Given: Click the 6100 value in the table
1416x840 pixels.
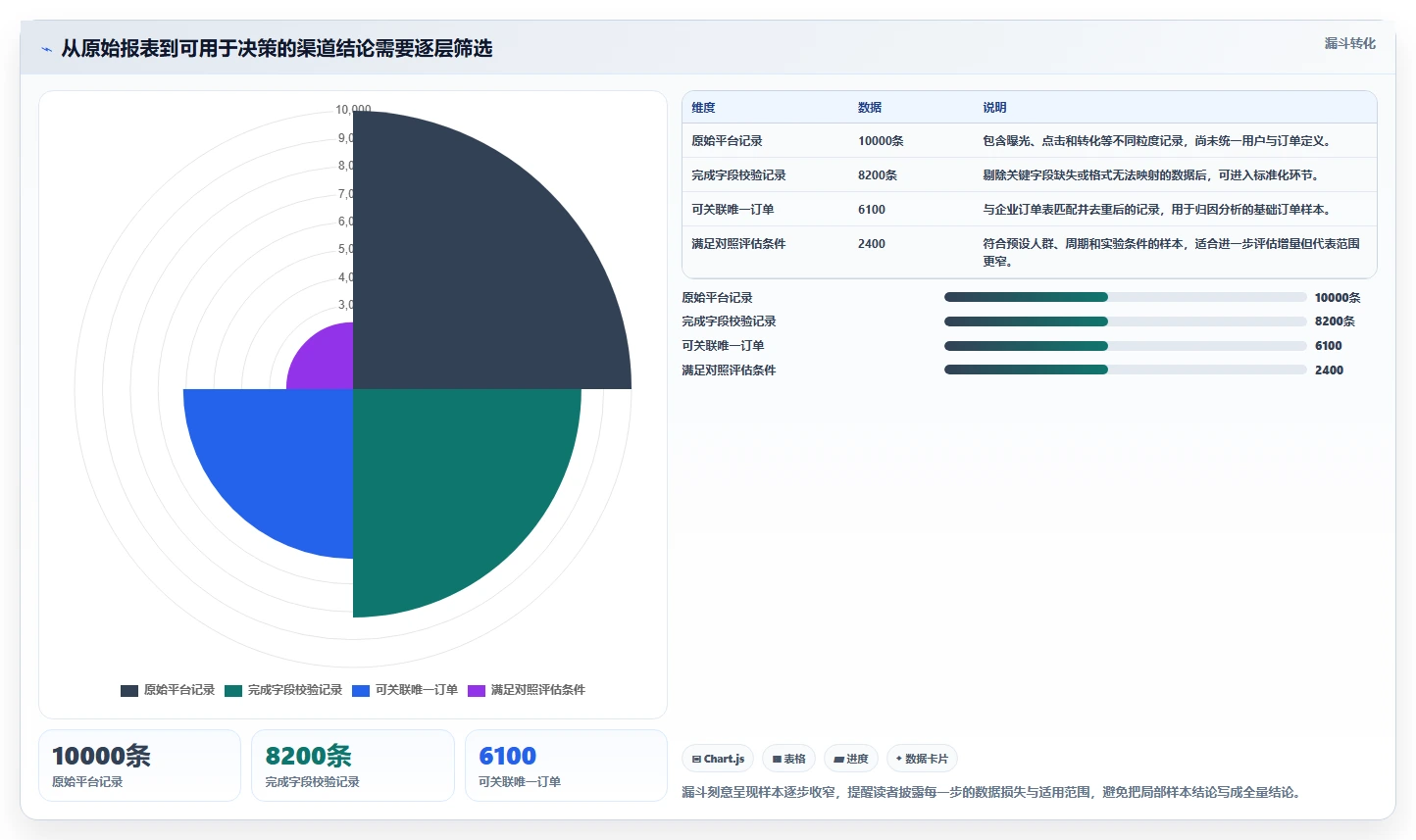Looking at the screenshot, I should click(872, 210).
